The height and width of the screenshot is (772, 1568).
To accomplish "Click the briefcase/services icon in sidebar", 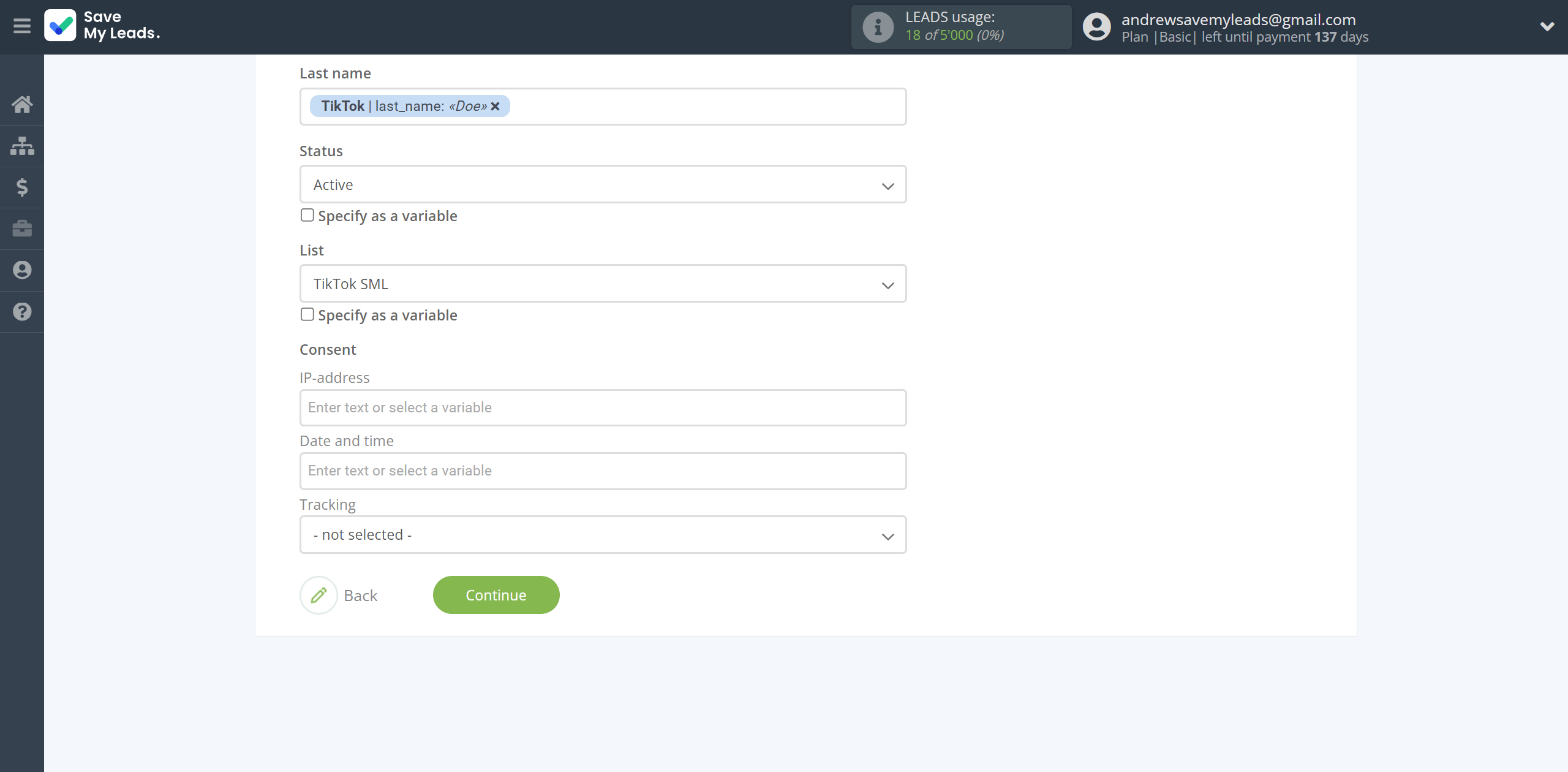I will pyautogui.click(x=22, y=228).
